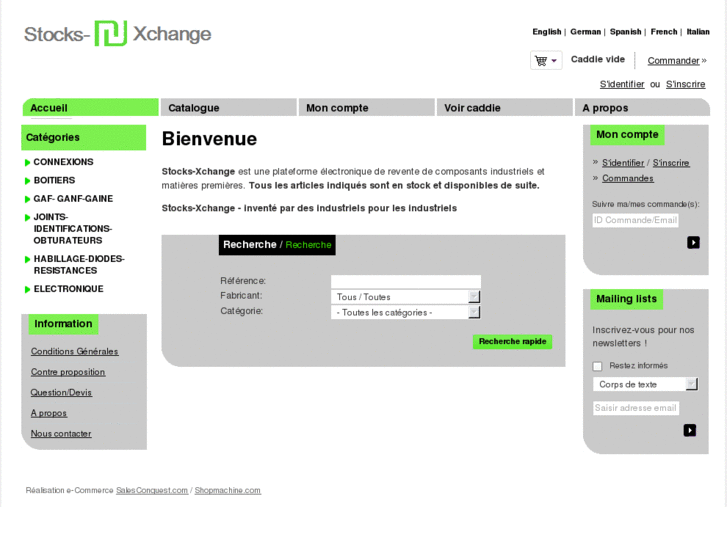
Task: Click the Stocks-Xchange logo
Action: click(x=118, y=33)
